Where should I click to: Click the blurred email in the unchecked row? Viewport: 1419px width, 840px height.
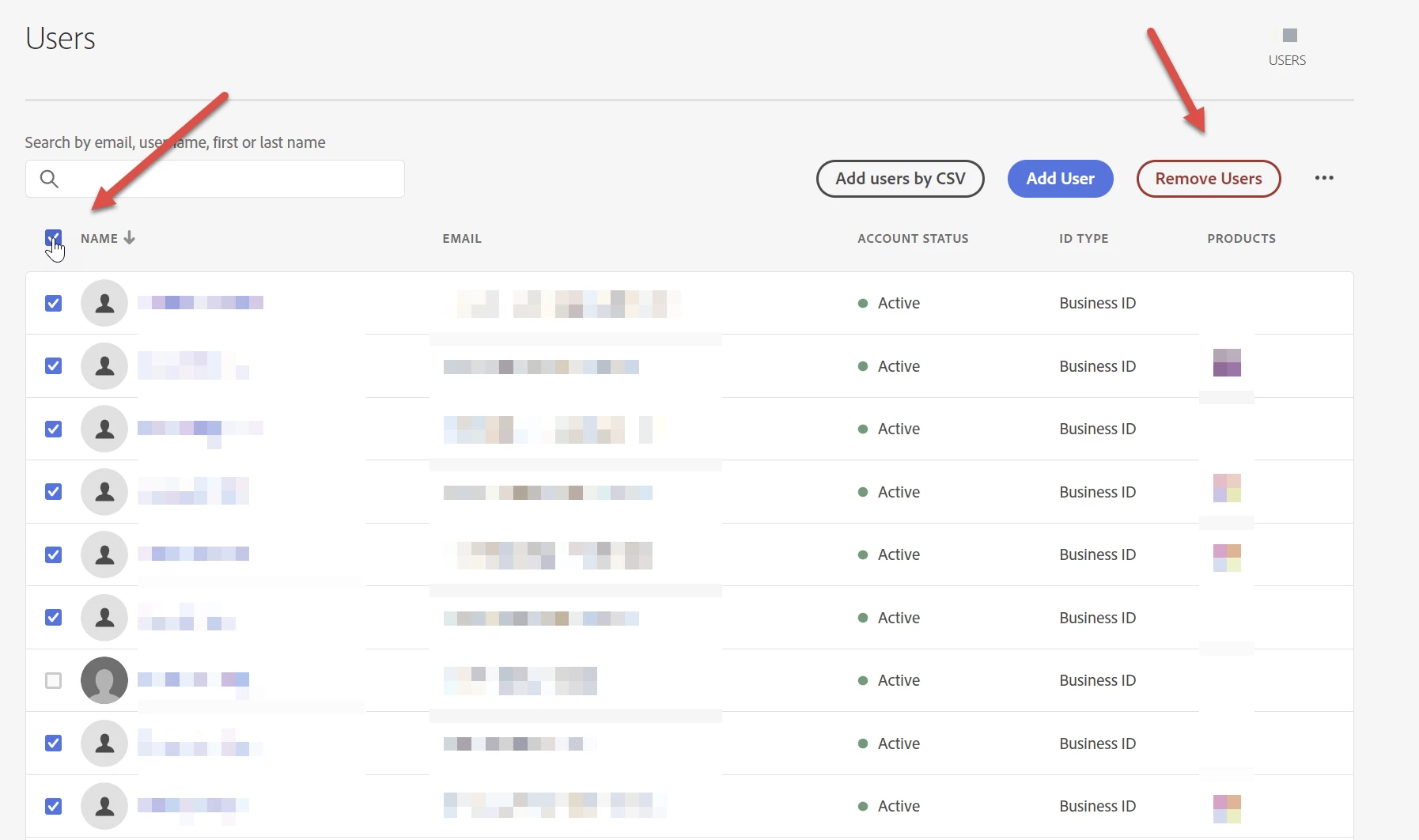tap(520, 680)
